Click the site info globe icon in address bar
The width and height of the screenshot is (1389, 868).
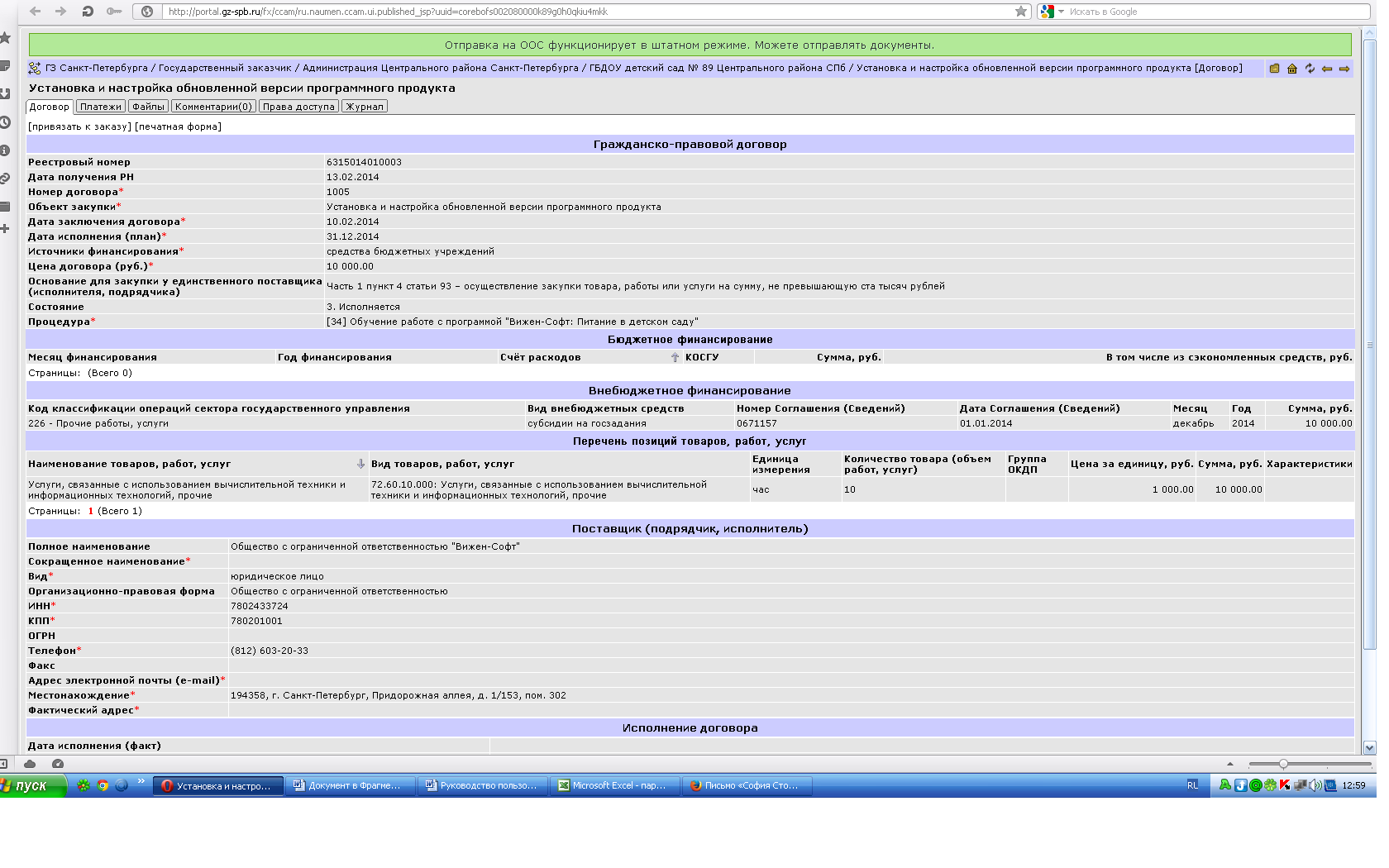point(147,12)
